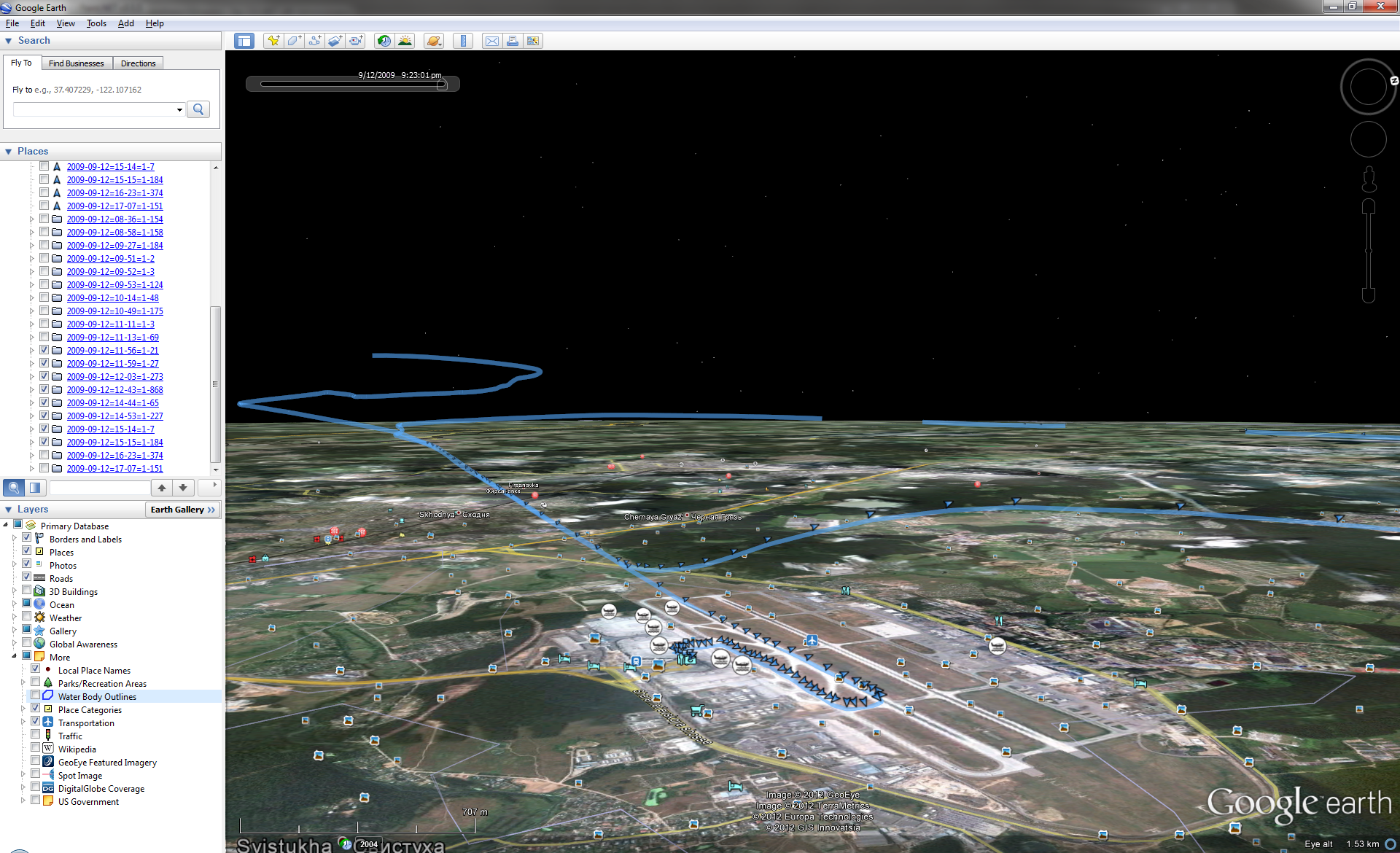Uncheck folder 2009-09-12=11-56=1-21
1400x853 pixels.
tap(44, 350)
